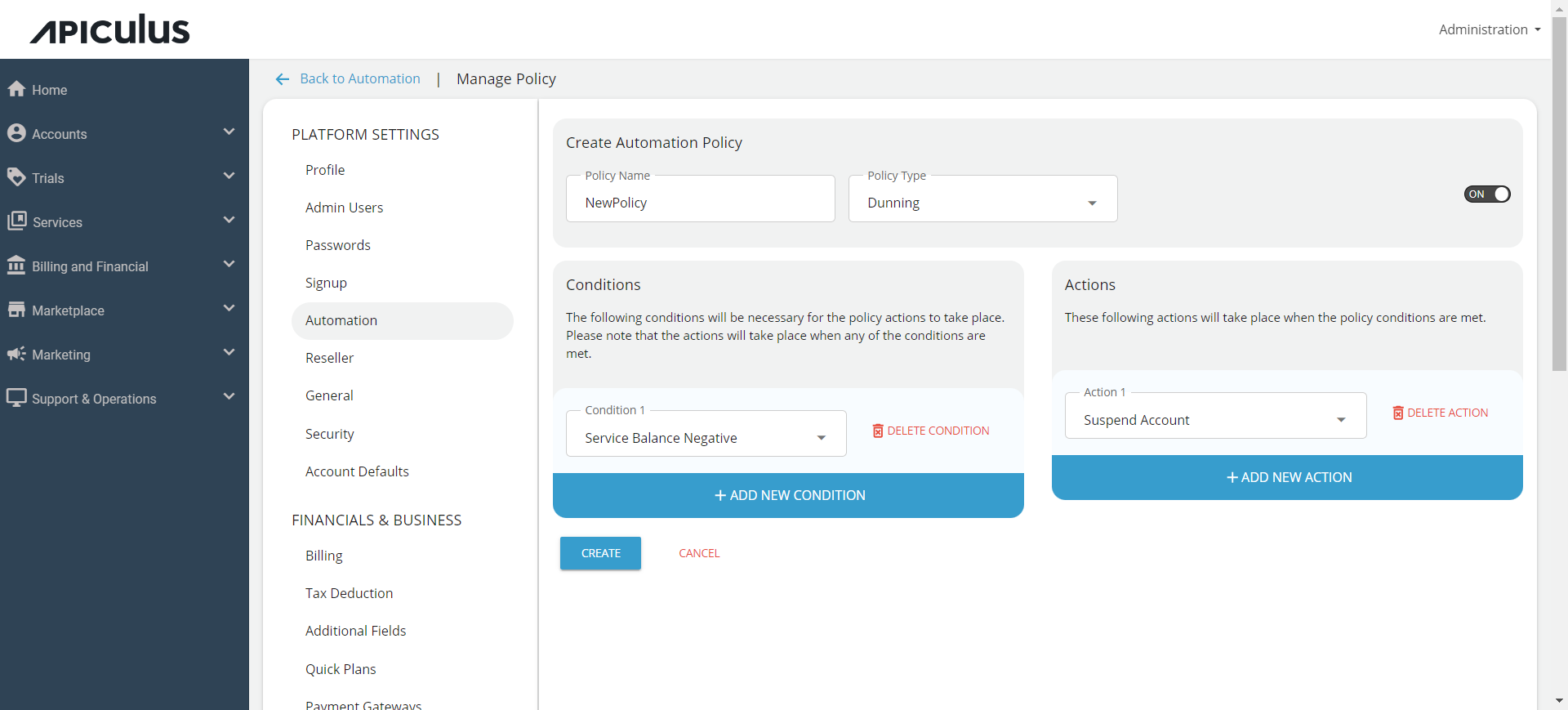The height and width of the screenshot is (710, 1568).
Task: Expand the Billing and Financial chevron
Action: tap(229, 264)
